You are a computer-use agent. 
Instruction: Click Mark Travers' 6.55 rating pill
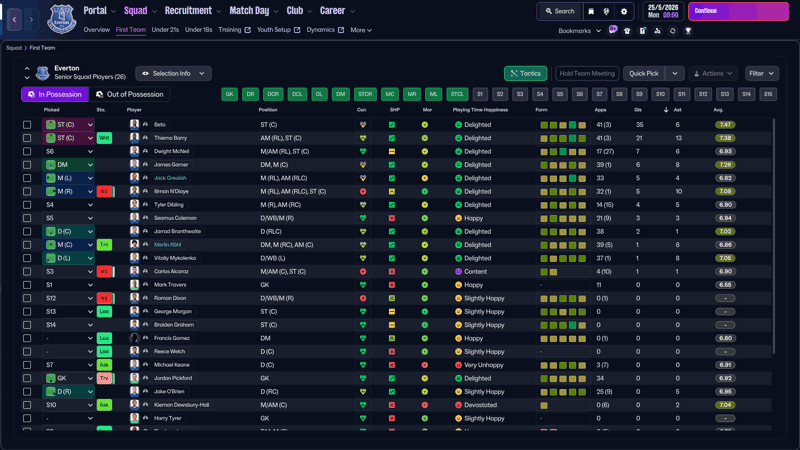pyautogui.click(x=725, y=285)
